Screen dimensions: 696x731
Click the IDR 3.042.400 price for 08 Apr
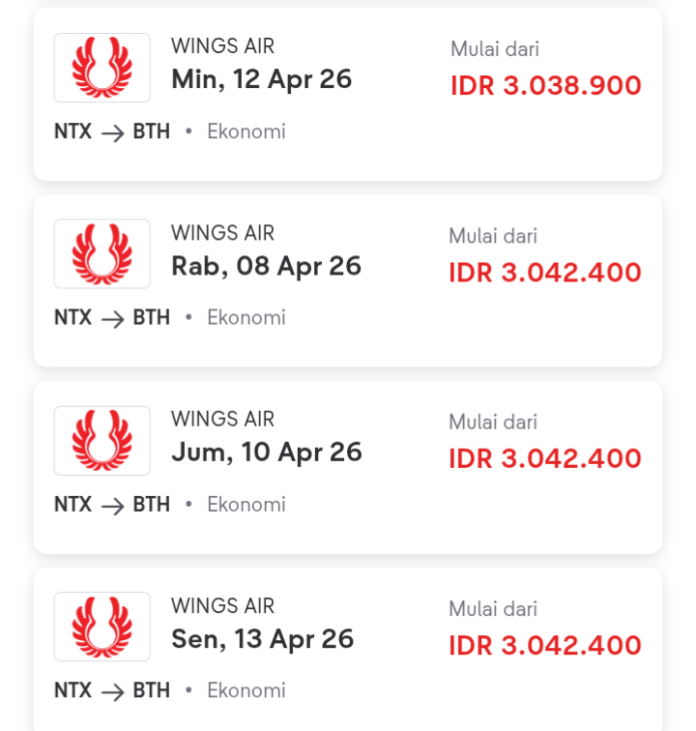click(544, 272)
